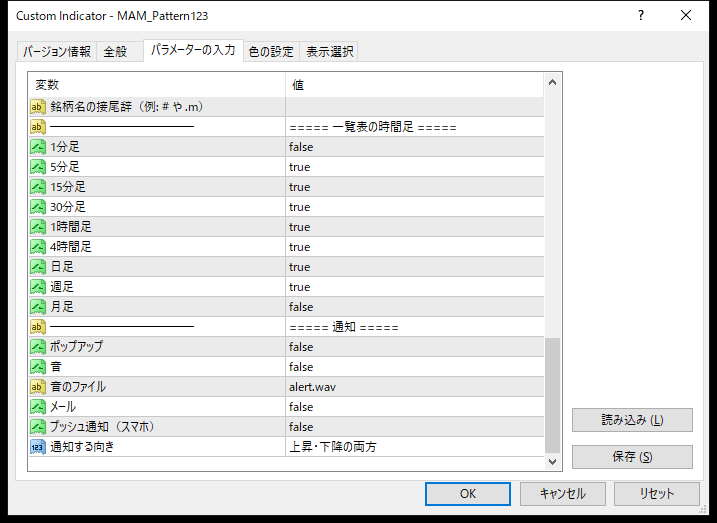Switch to the バージョン情報 tab
Screen dimensions: 717x523
click(x=57, y=52)
